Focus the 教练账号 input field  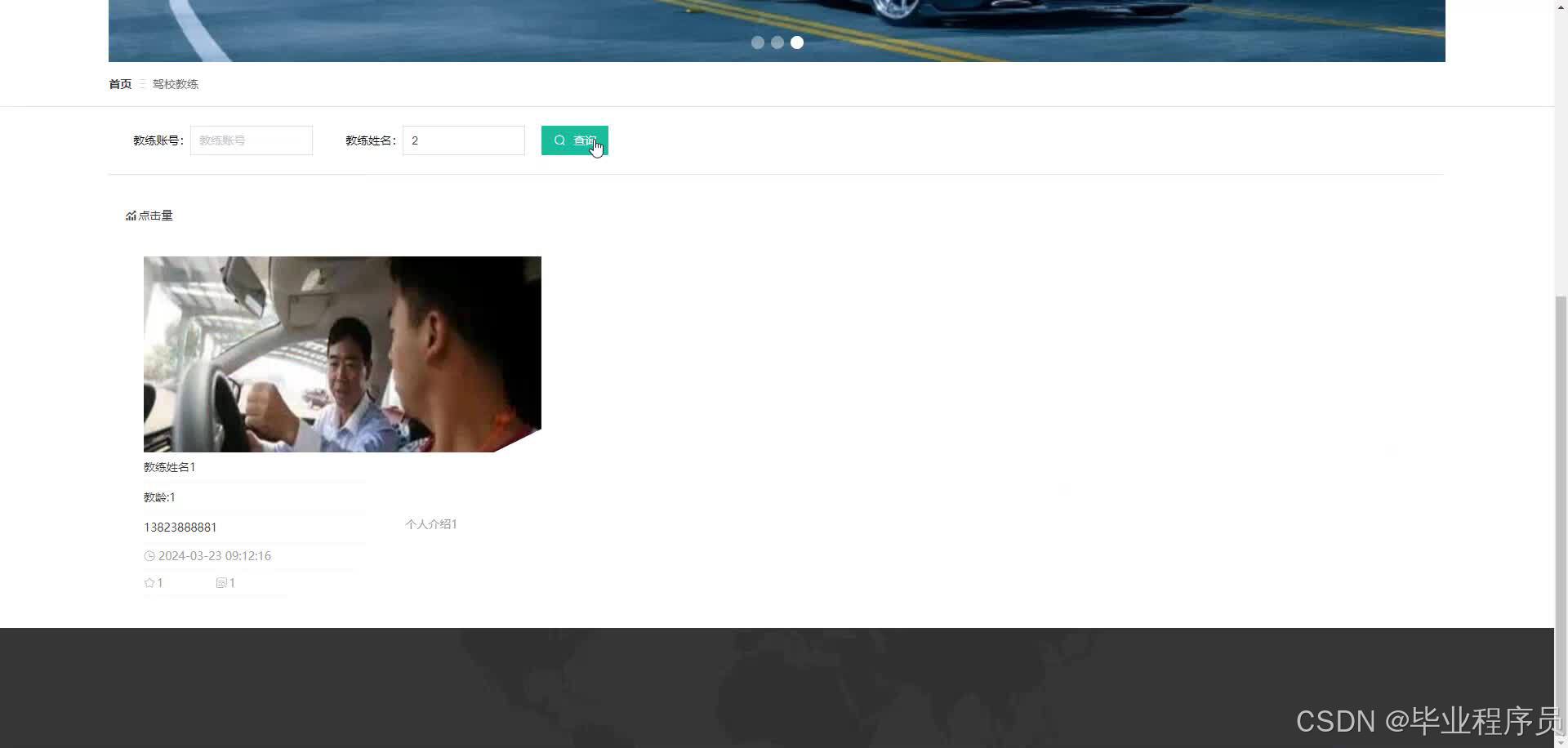[252, 140]
